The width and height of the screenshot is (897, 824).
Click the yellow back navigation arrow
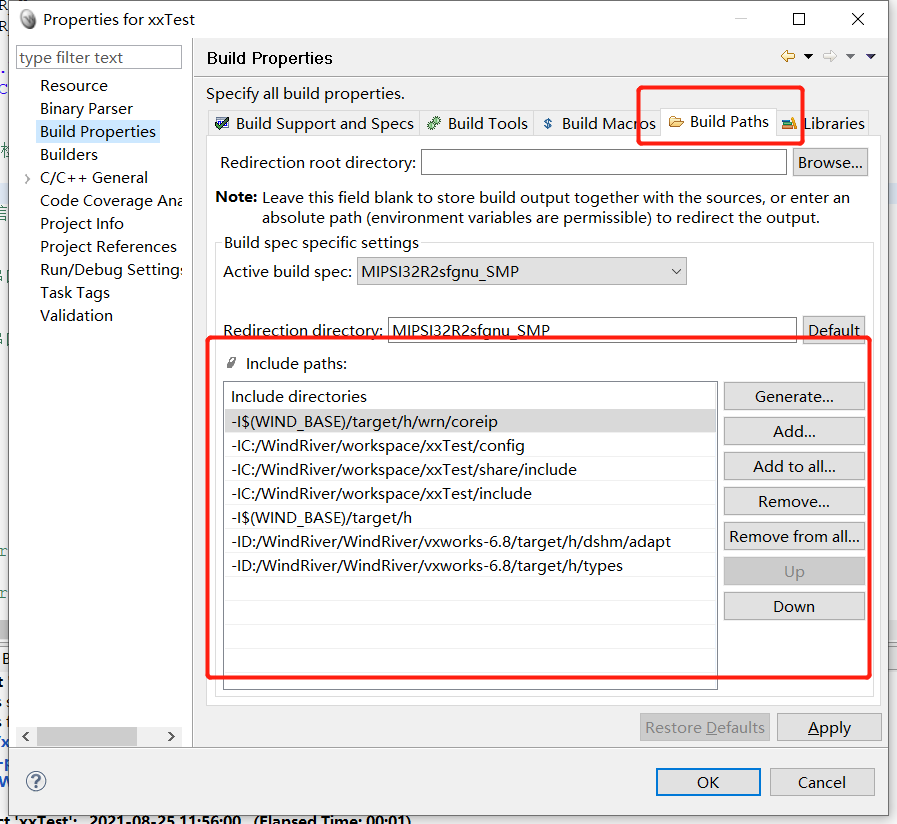coord(788,57)
